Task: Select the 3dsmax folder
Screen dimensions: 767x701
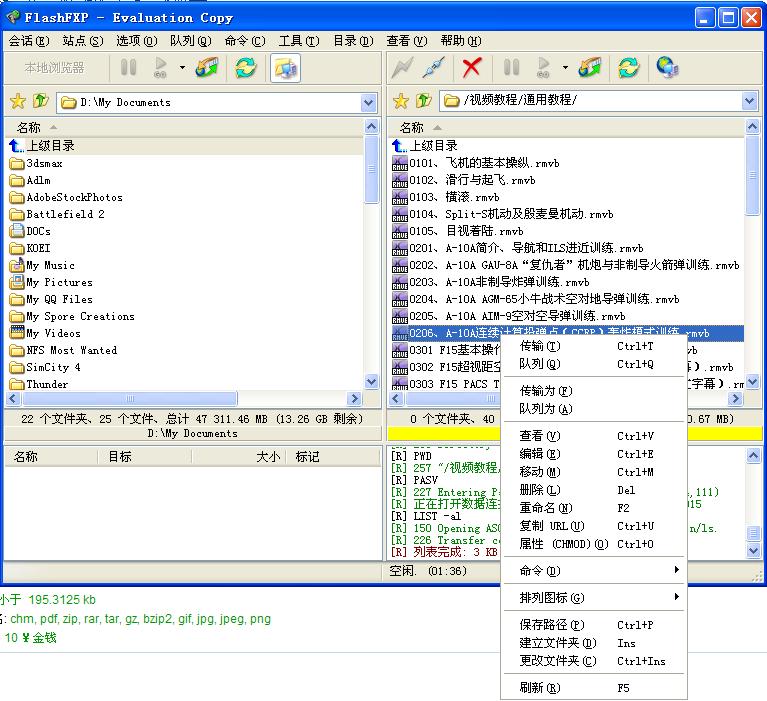Action: pos(36,163)
